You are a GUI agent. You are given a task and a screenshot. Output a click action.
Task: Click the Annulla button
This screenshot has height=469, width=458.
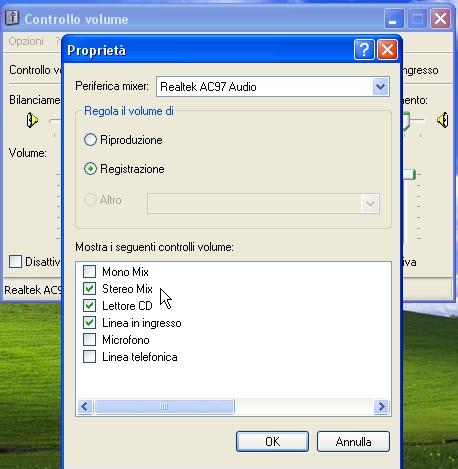pos(353,442)
